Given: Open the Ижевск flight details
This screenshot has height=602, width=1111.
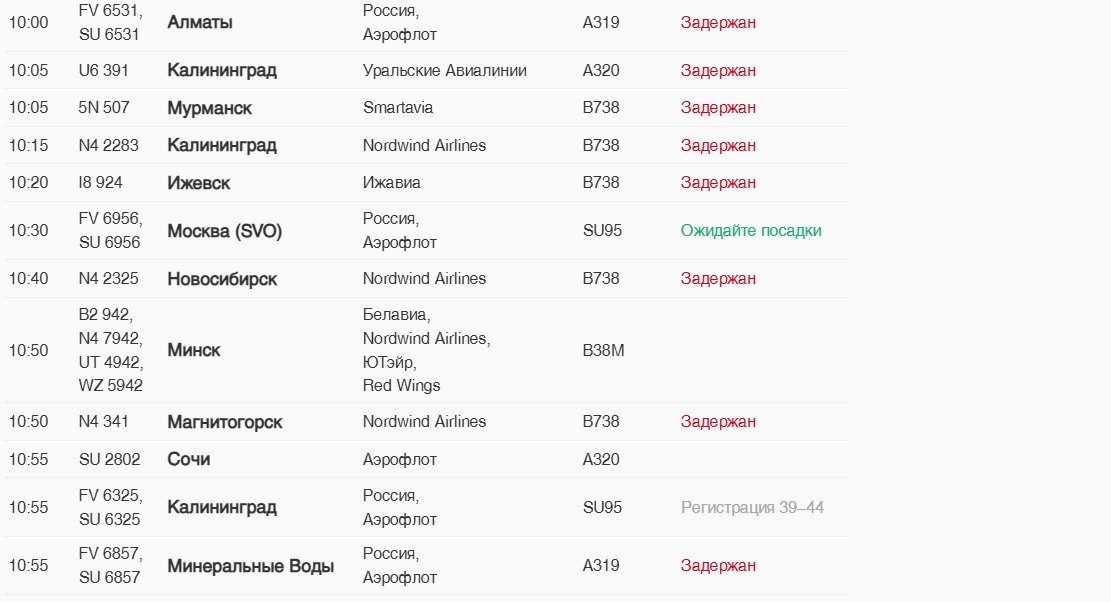Looking at the screenshot, I should coord(198,183).
